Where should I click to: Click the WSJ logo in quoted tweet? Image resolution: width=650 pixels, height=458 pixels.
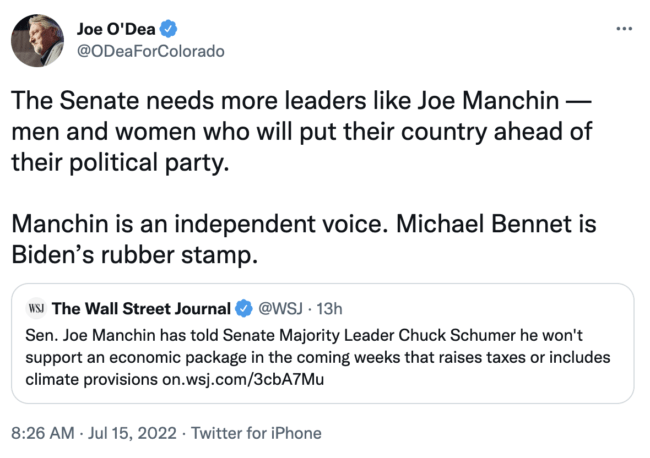click(x=36, y=309)
